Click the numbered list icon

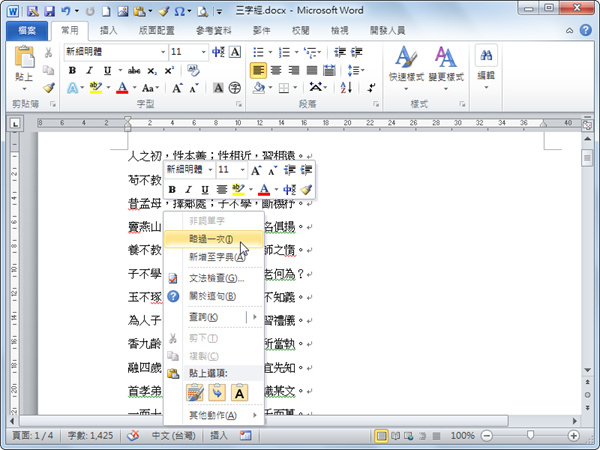(284, 52)
